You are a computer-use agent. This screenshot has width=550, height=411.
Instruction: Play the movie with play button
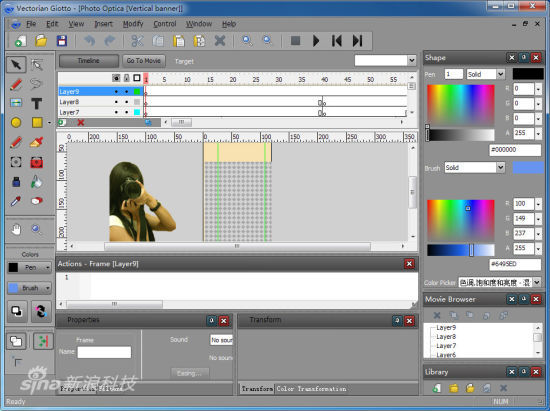[x=316, y=41]
